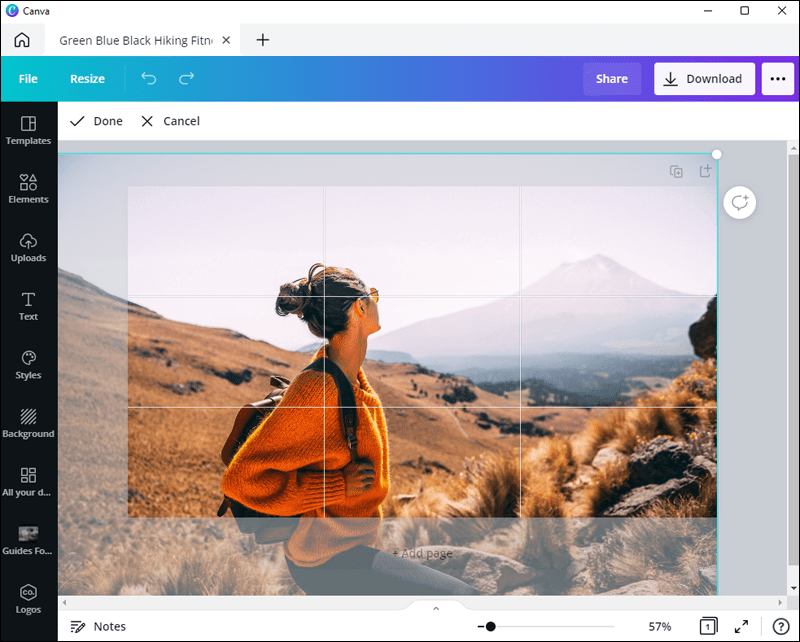Viewport: 800px width, 642px height.
Task: Open the All your designs panel
Action: coord(28,483)
